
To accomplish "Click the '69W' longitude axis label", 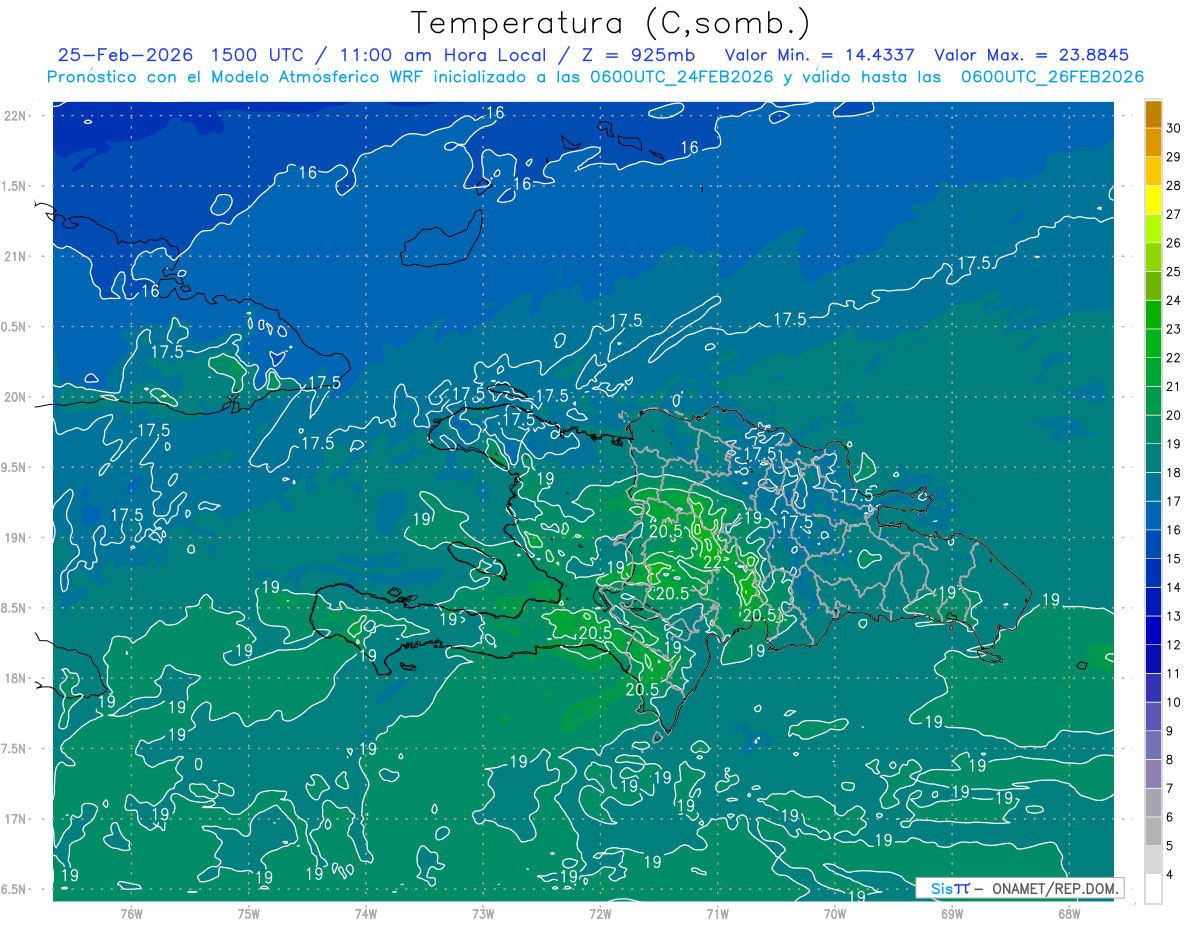I will pos(952,913).
